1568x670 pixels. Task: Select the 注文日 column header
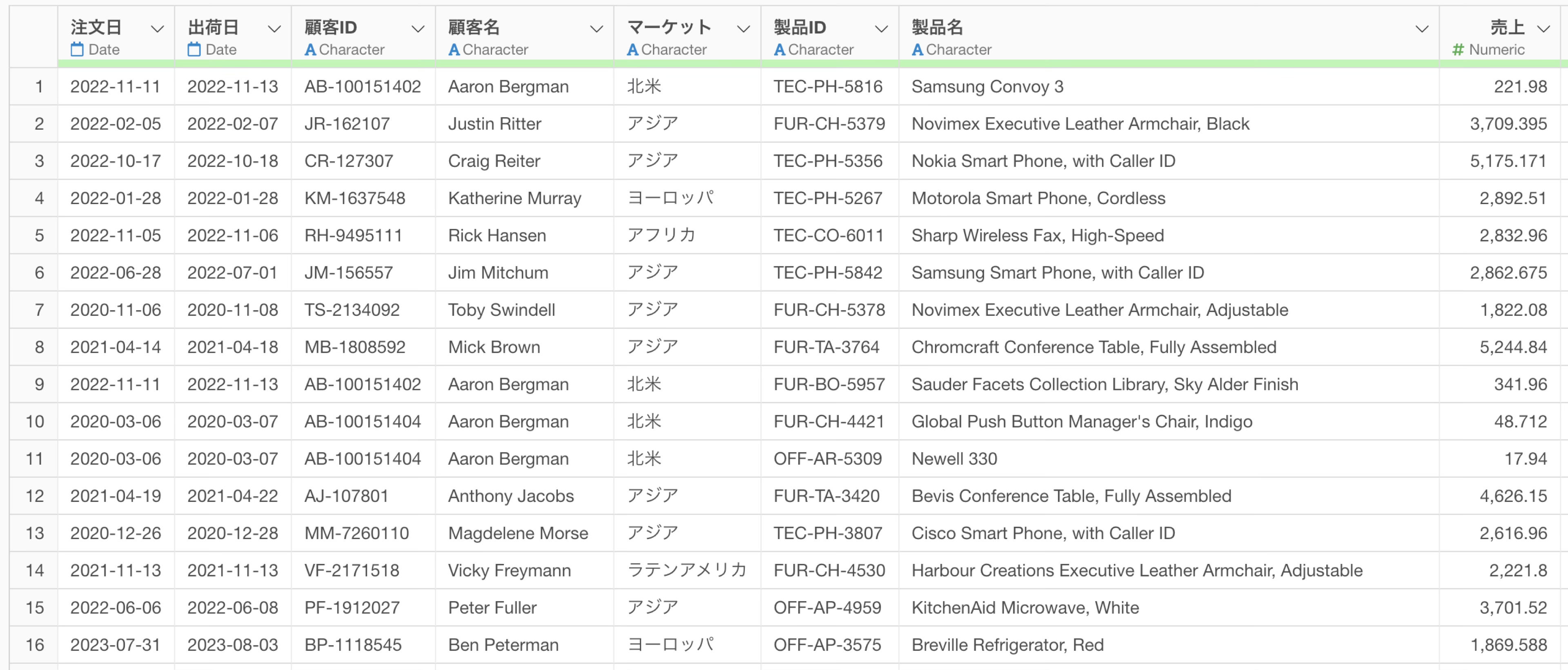116,36
